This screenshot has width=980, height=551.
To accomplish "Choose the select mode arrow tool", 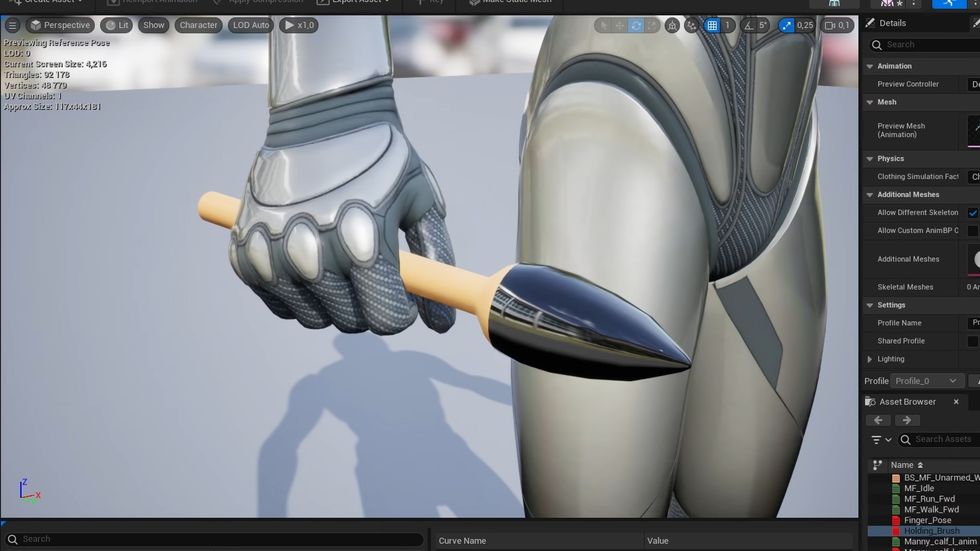I will (602, 25).
